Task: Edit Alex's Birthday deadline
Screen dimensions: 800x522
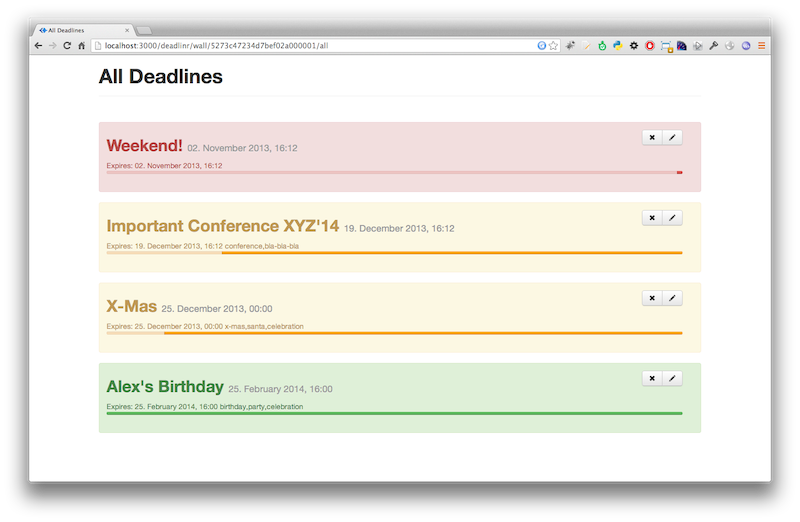Action: [x=672, y=378]
